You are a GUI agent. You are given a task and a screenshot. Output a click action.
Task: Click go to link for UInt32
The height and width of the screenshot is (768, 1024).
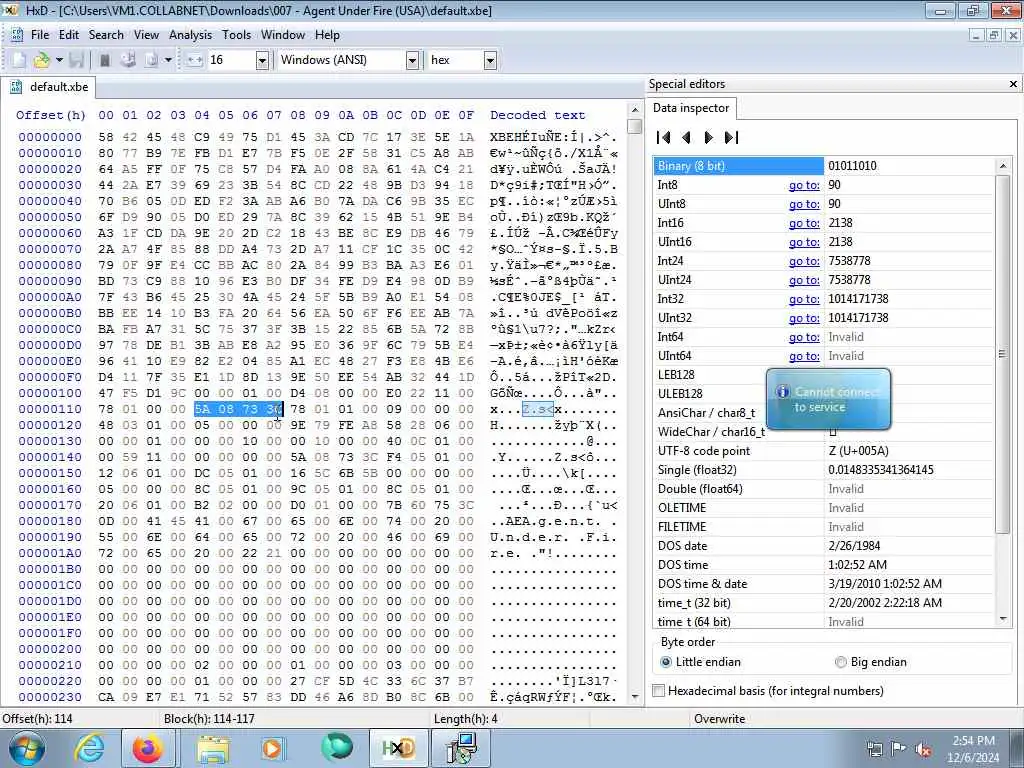pyautogui.click(x=804, y=317)
